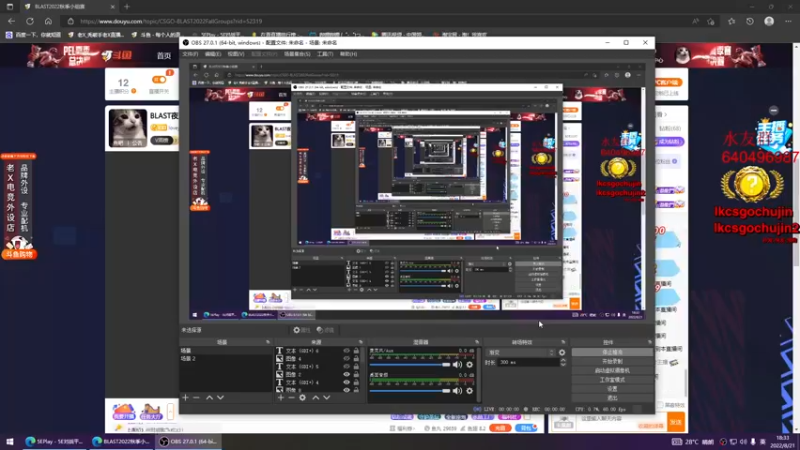Move the selected scene up

209,397
